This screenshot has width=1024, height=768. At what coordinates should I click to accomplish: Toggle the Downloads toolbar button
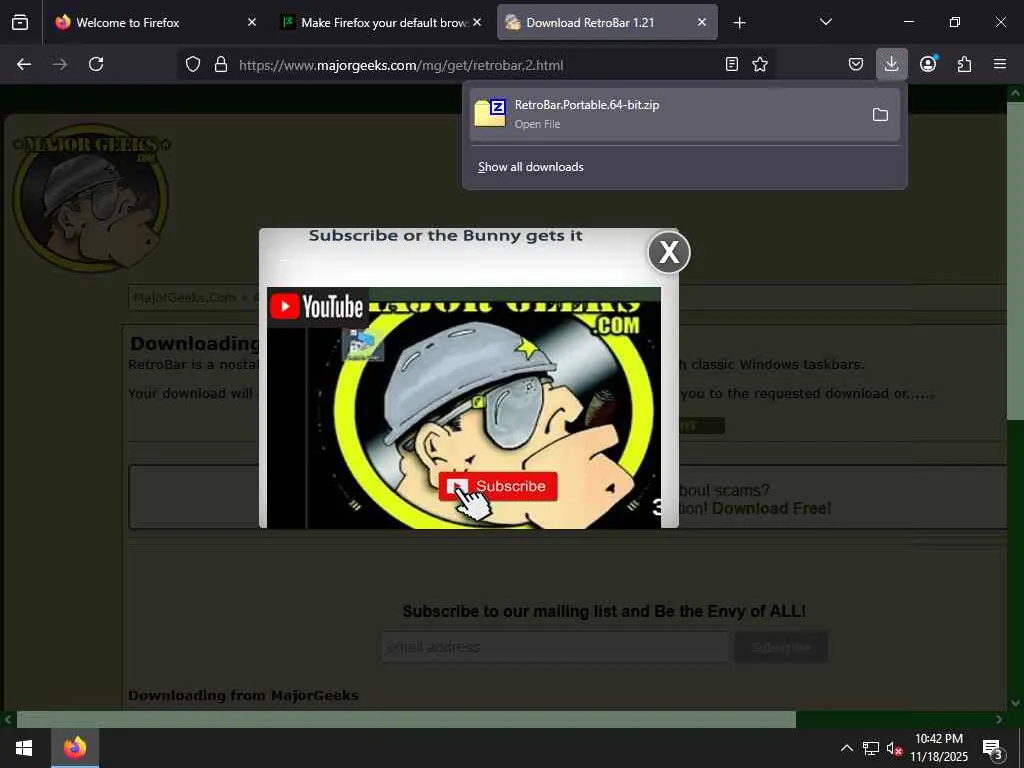tap(891, 64)
